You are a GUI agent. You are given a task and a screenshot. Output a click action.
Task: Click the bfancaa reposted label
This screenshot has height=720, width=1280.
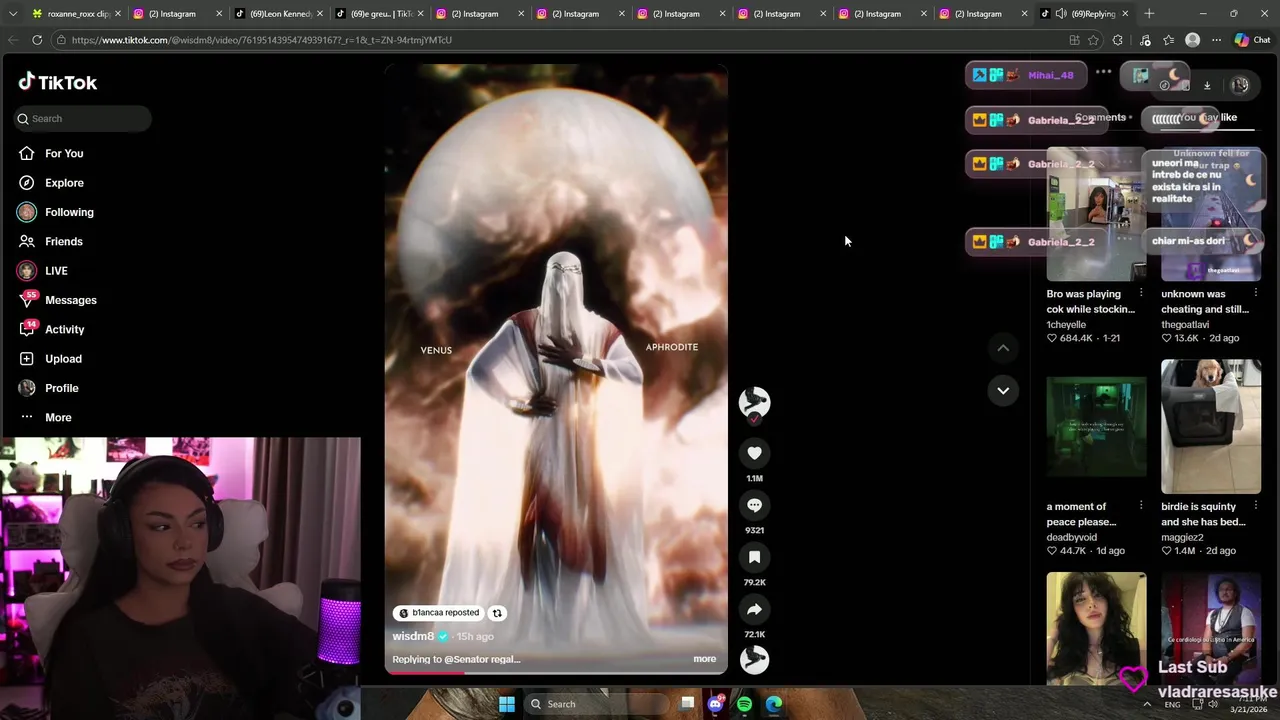click(439, 613)
